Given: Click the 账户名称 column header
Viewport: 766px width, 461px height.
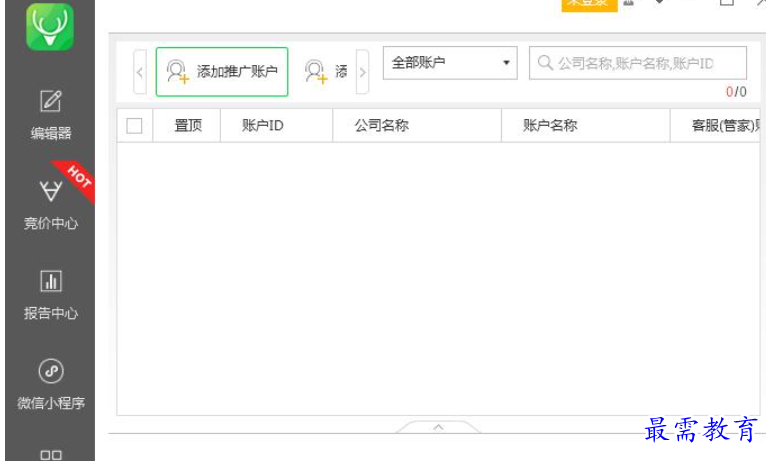Looking at the screenshot, I should tap(550, 126).
